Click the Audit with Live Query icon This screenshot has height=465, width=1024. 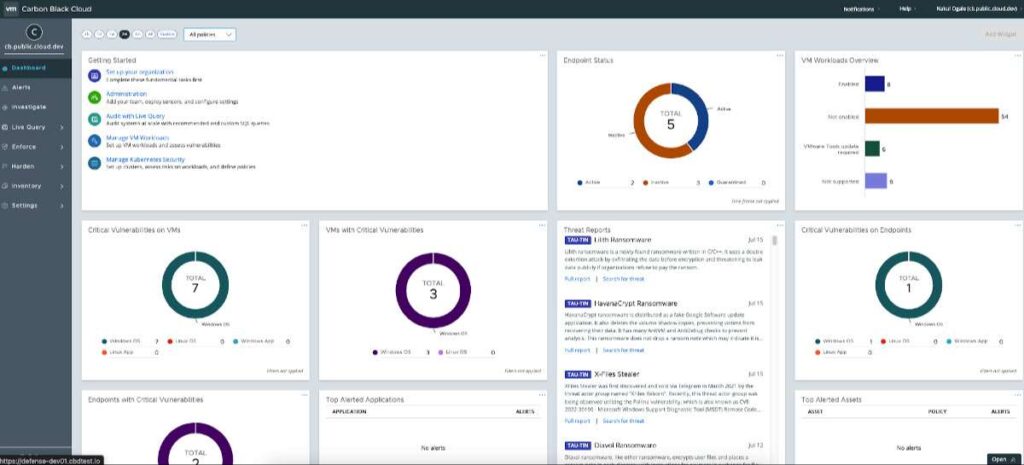click(x=95, y=119)
